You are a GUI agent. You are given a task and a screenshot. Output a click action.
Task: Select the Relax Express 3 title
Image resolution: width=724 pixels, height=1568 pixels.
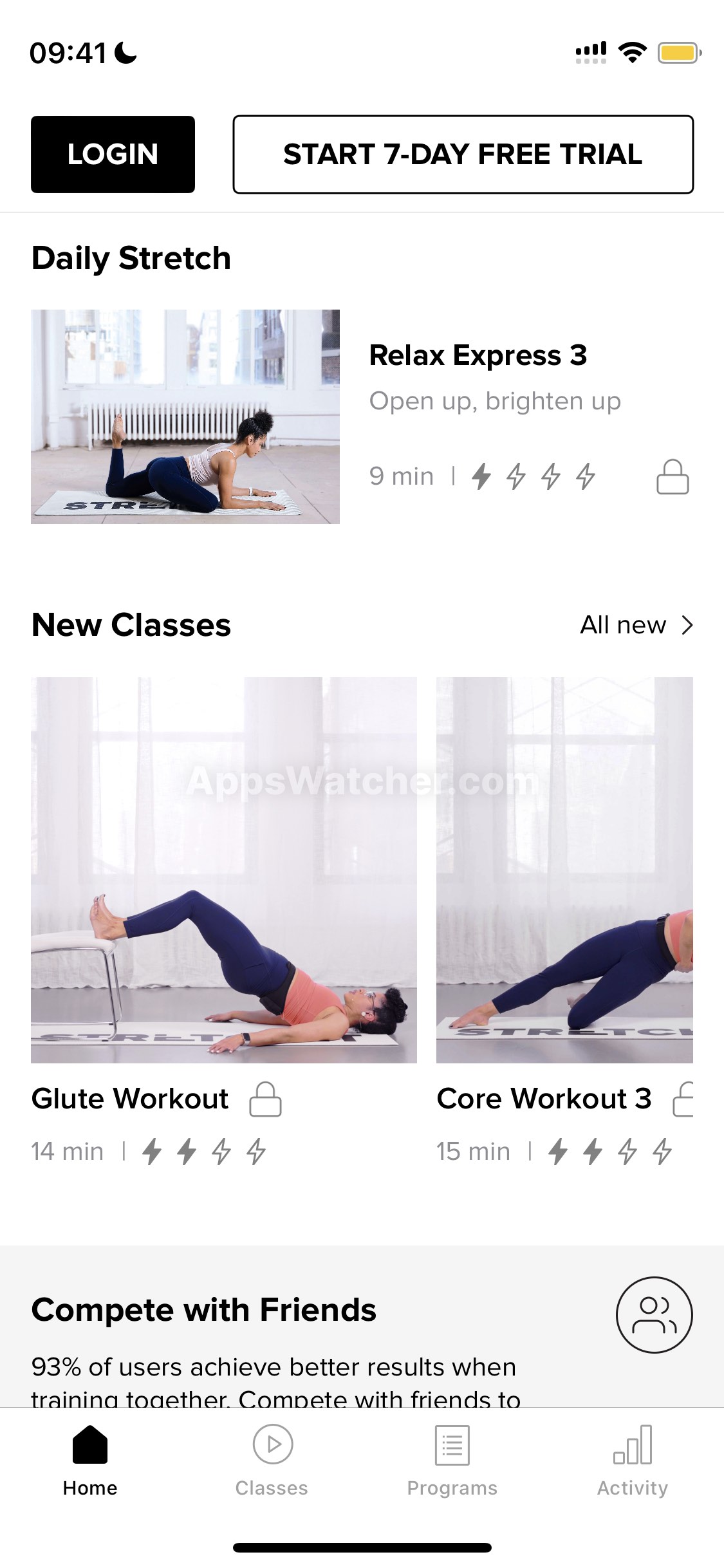(478, 355)
